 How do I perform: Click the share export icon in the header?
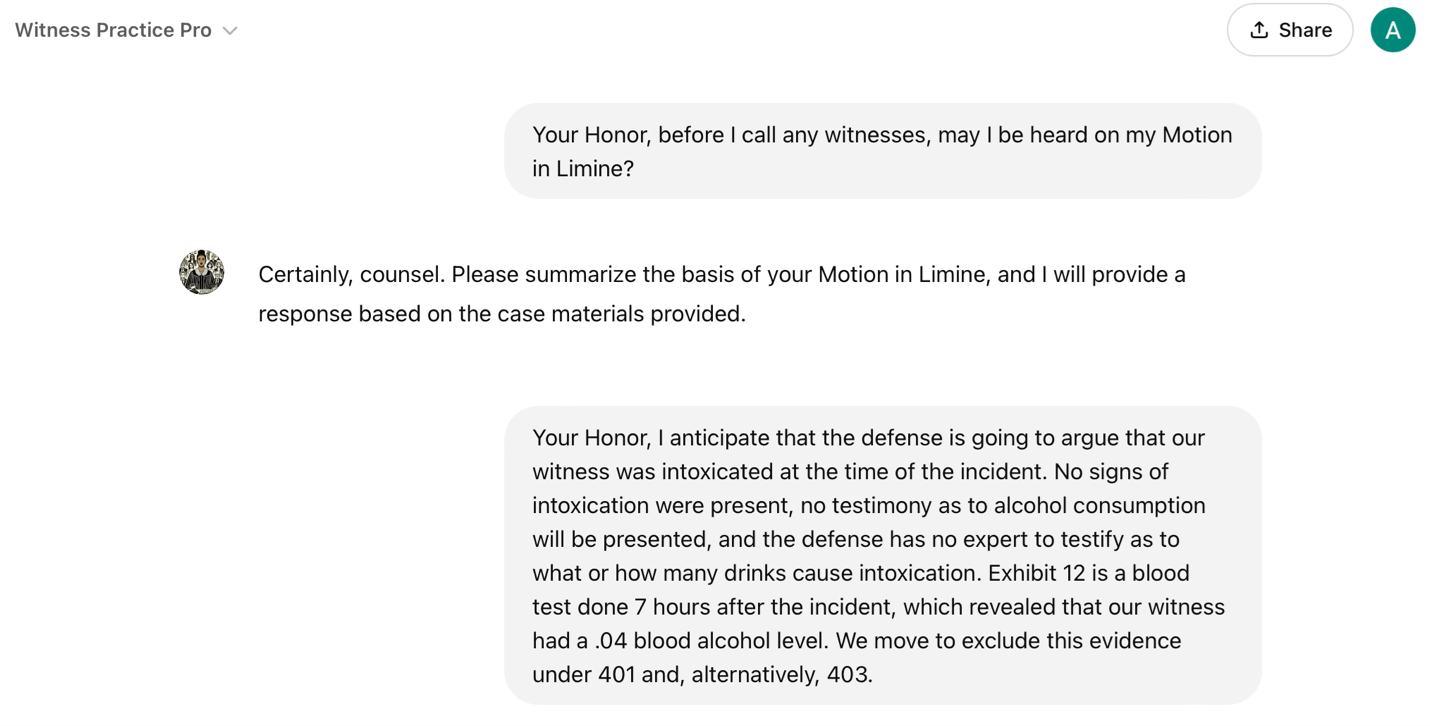tap(1259, 30)
